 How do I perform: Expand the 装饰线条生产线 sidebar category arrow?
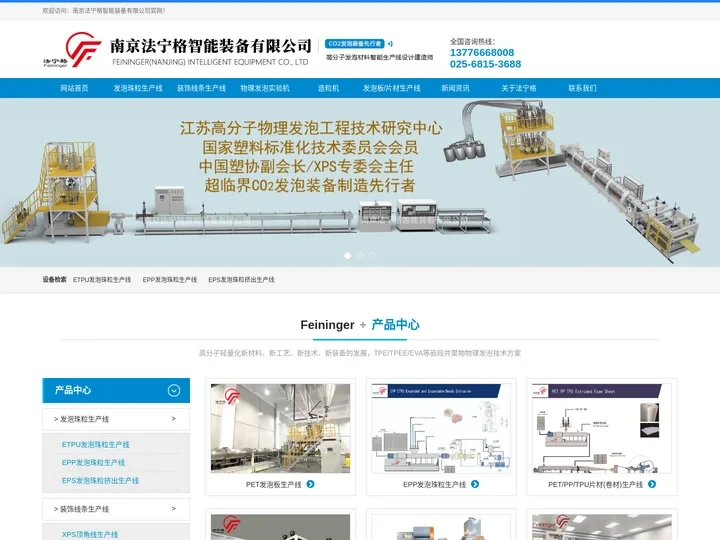(174, 509)
